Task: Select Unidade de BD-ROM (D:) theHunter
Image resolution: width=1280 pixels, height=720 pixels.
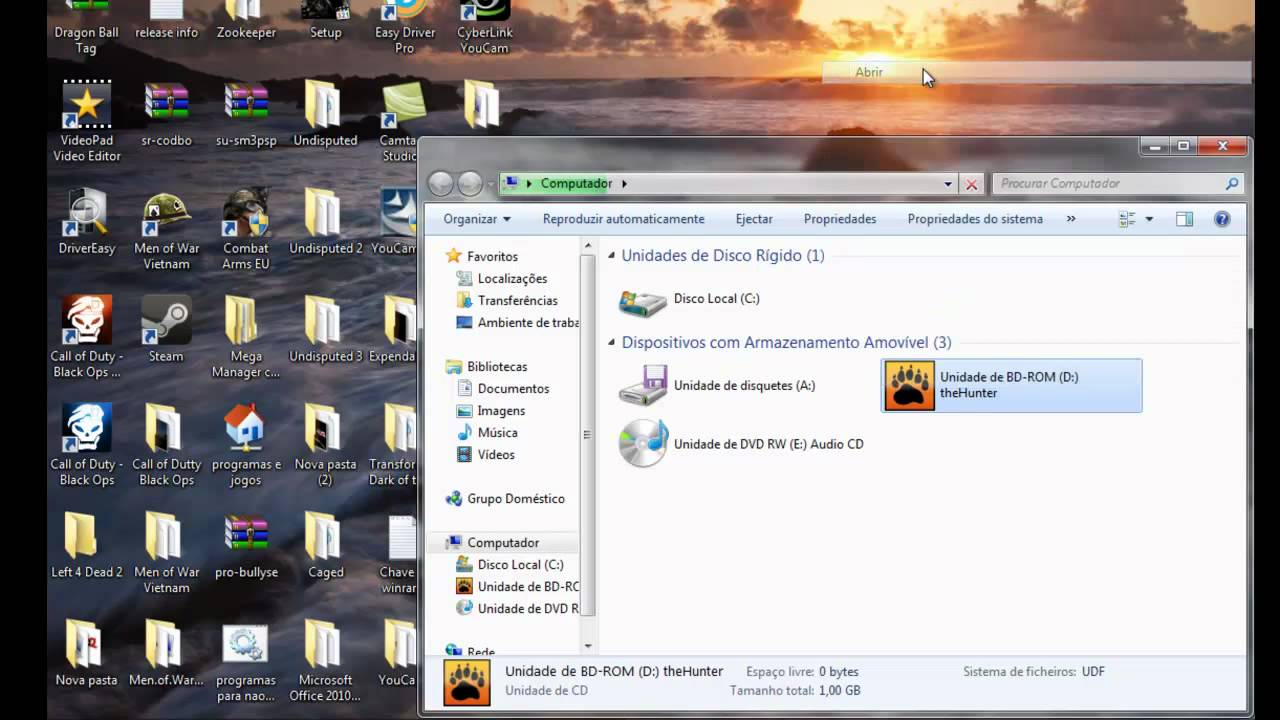Action: tap(1011, 386)
